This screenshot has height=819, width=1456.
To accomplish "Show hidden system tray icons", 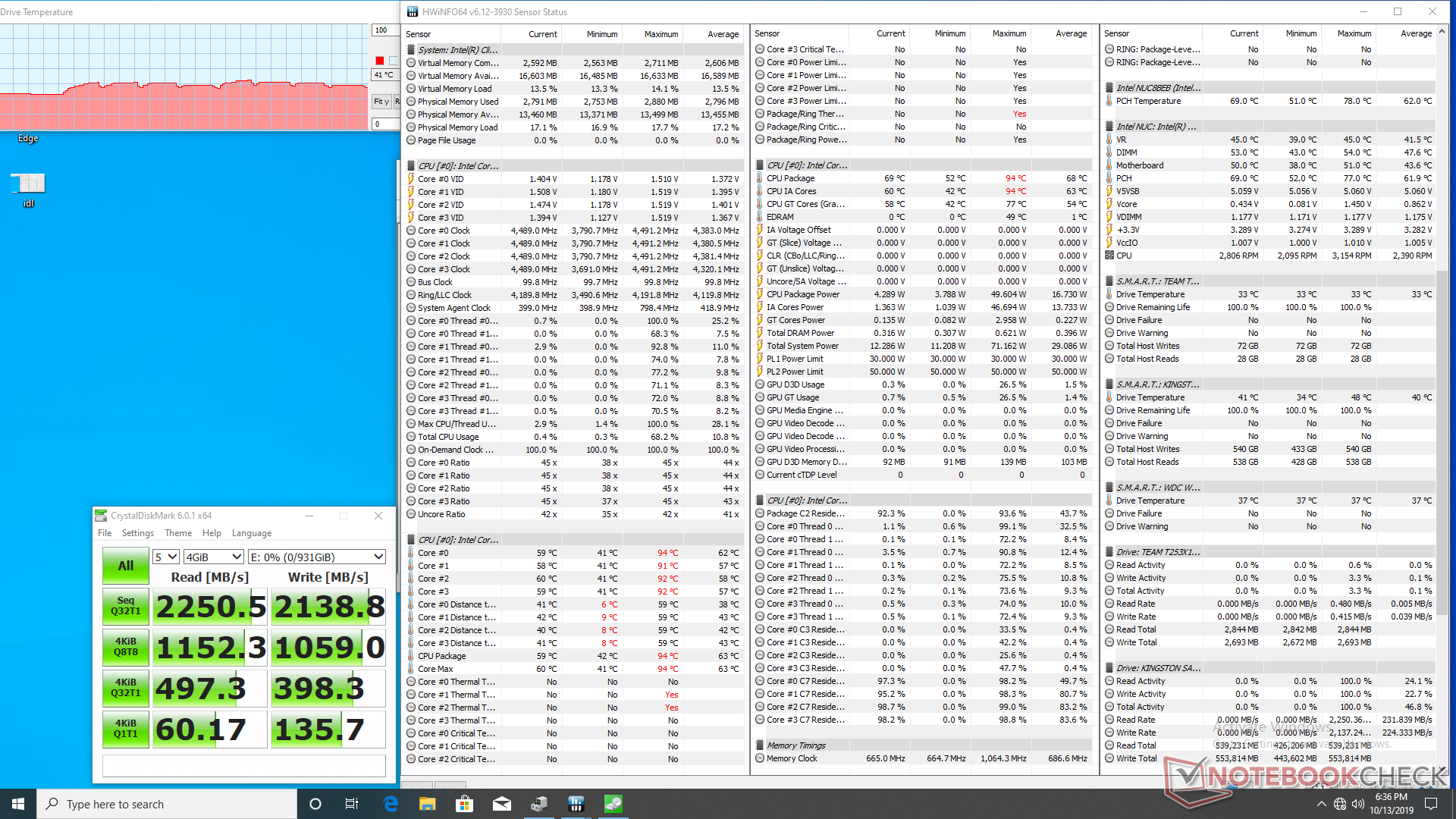I will coord(1322,804).
